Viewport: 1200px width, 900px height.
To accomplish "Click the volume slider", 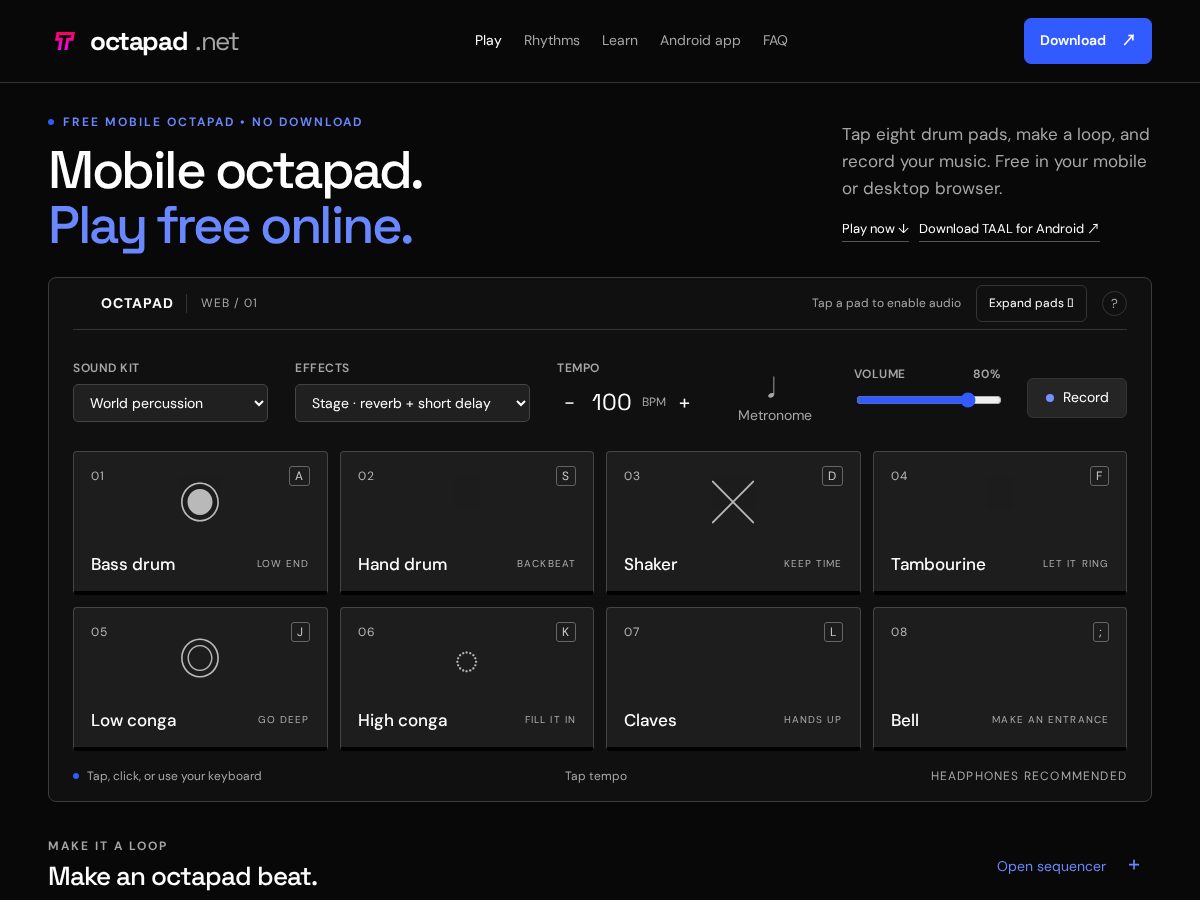I will click(929, 400).
